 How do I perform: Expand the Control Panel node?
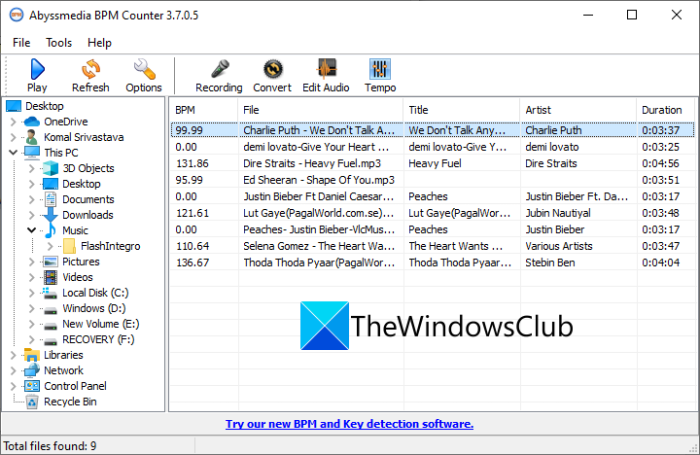point(13,386)
